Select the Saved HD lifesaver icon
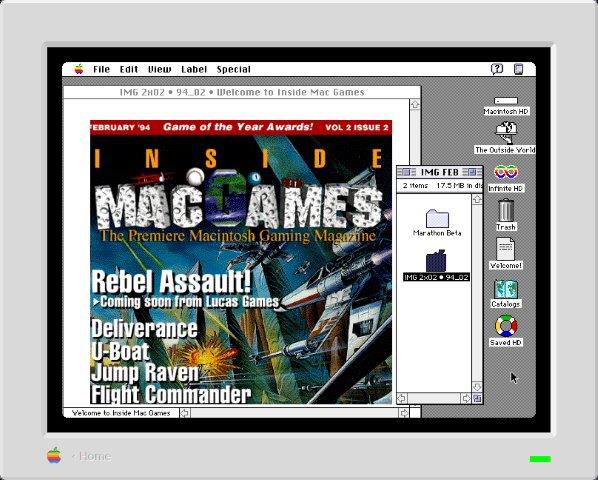 pos(506,326)
